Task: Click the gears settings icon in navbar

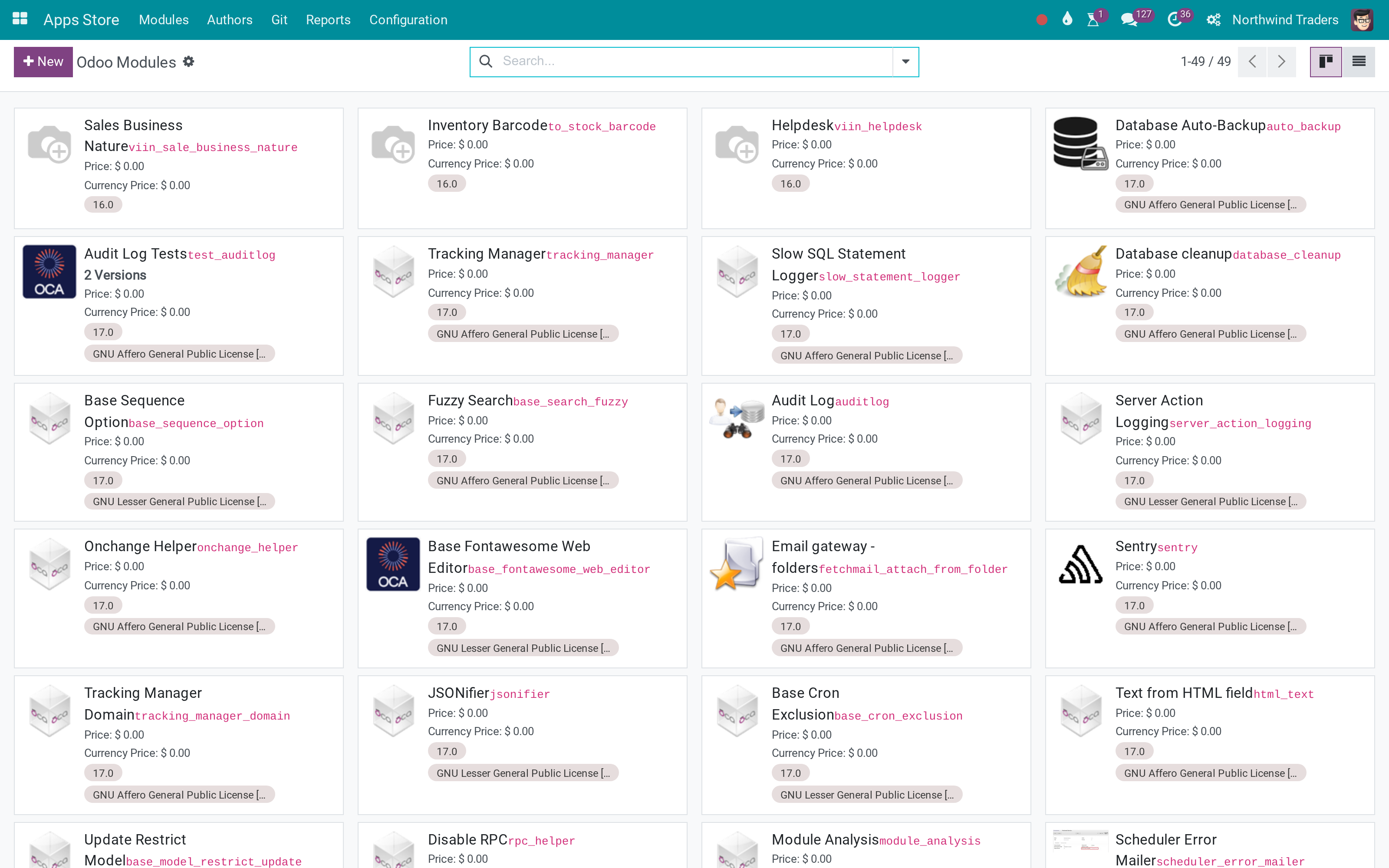Action: (1213, 20)
